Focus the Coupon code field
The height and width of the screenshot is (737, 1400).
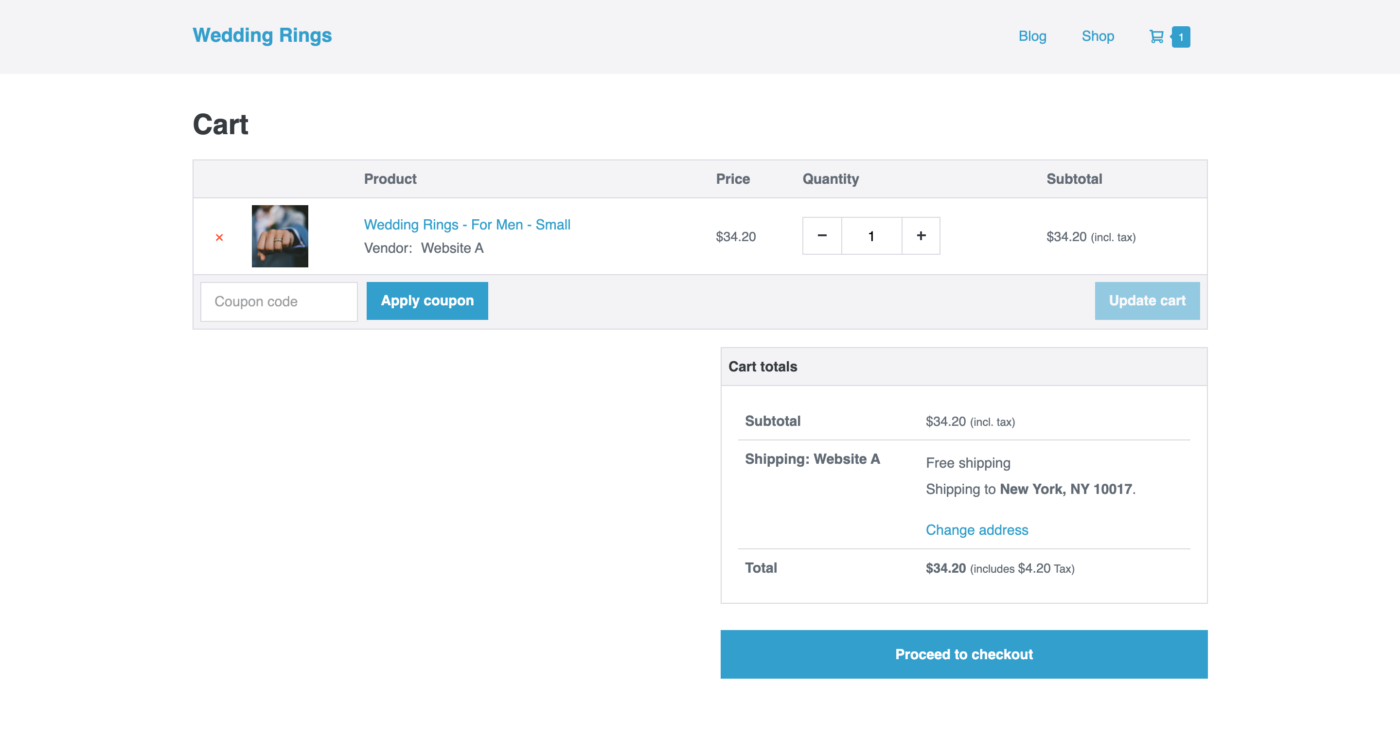click(279, 302)
